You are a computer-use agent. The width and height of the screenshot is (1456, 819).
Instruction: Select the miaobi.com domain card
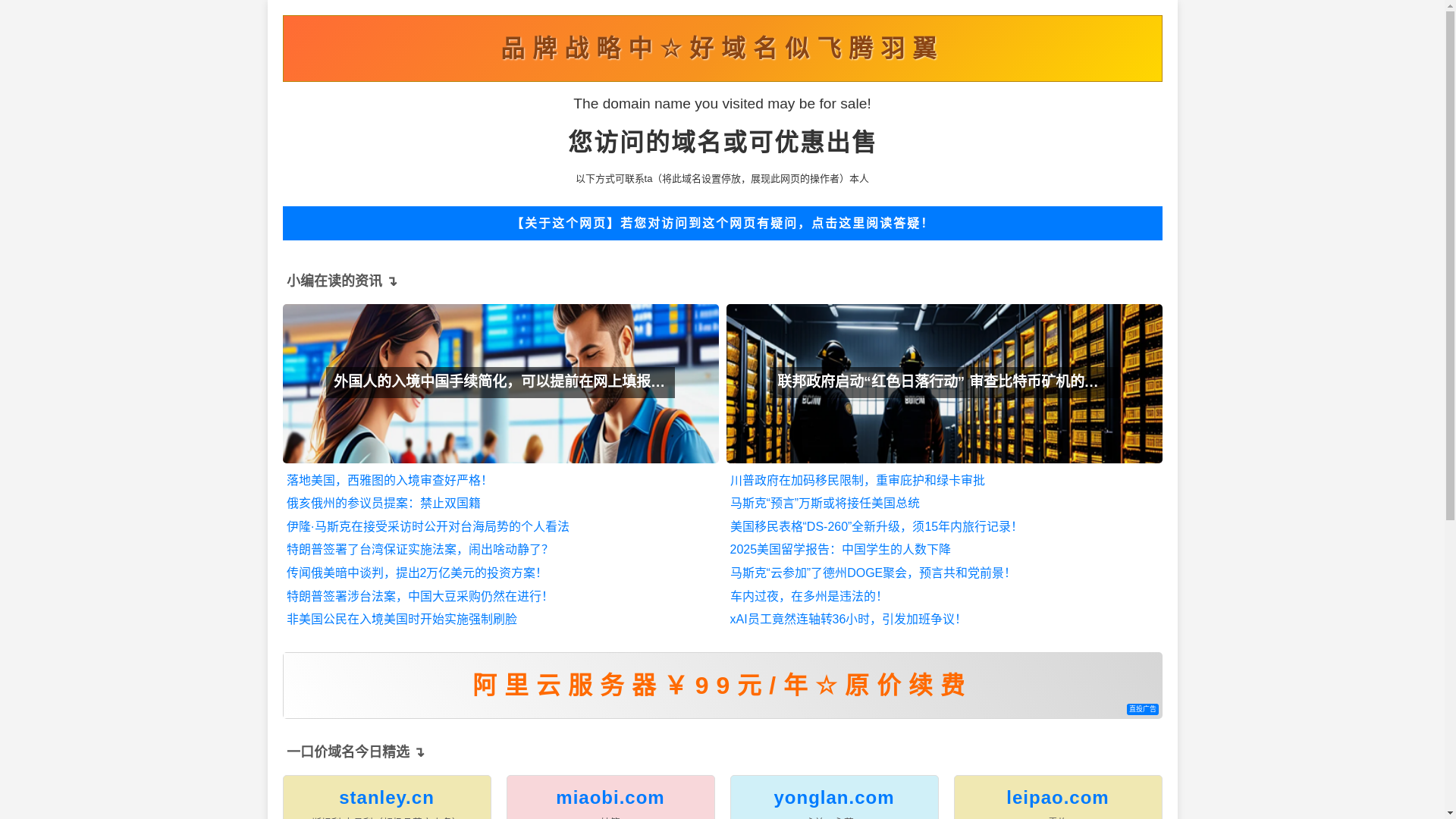point(610,797)
